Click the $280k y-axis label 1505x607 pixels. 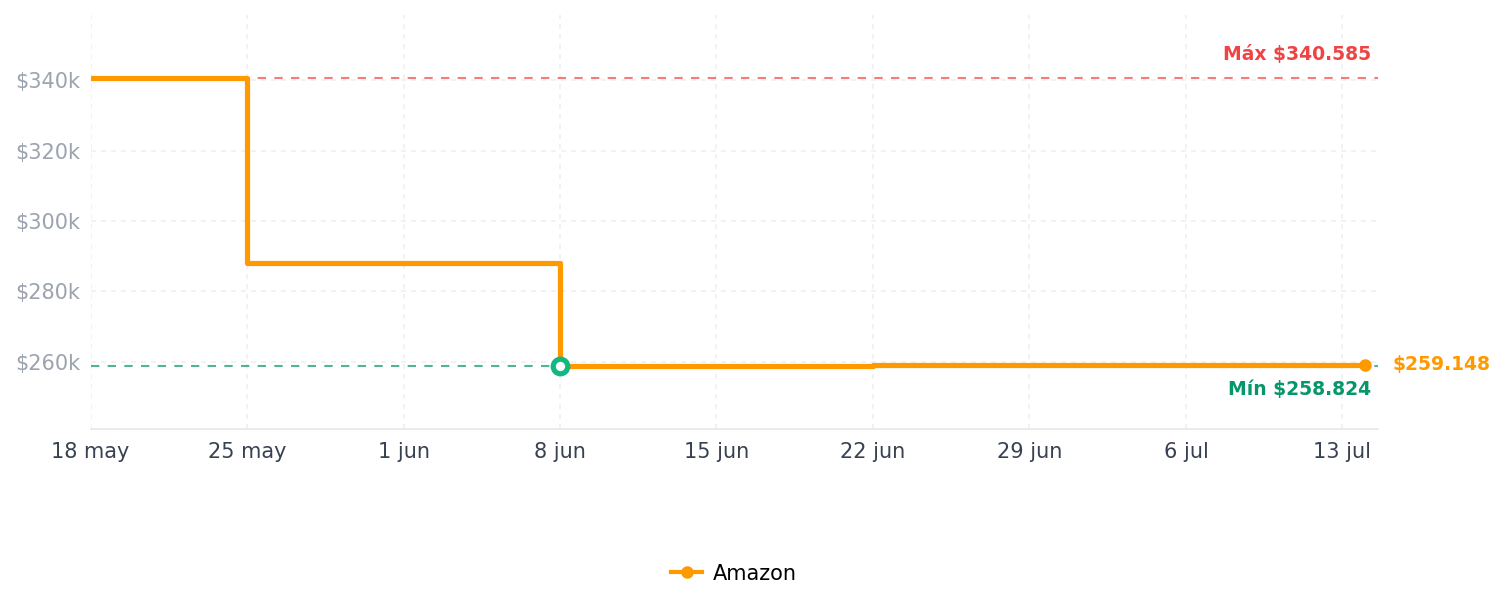(x=47, y=291)
